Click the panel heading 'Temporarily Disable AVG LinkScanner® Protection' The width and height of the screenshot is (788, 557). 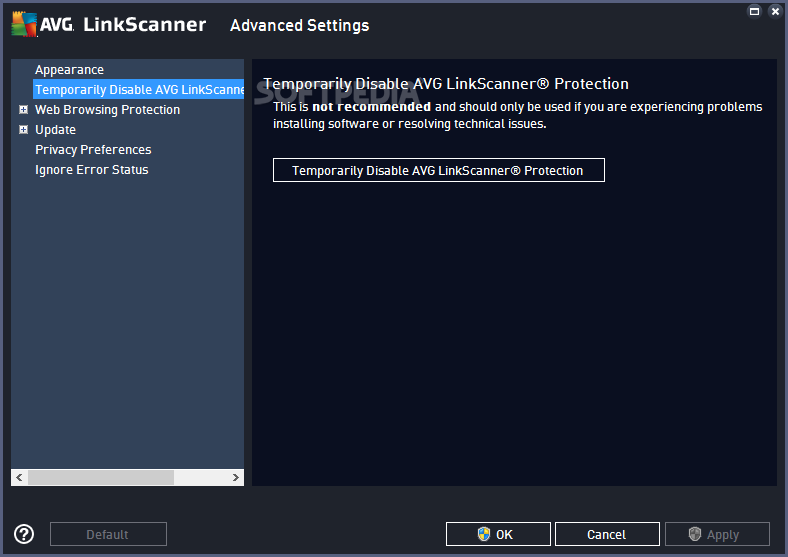pyautogui.click(x=446, y=83)
